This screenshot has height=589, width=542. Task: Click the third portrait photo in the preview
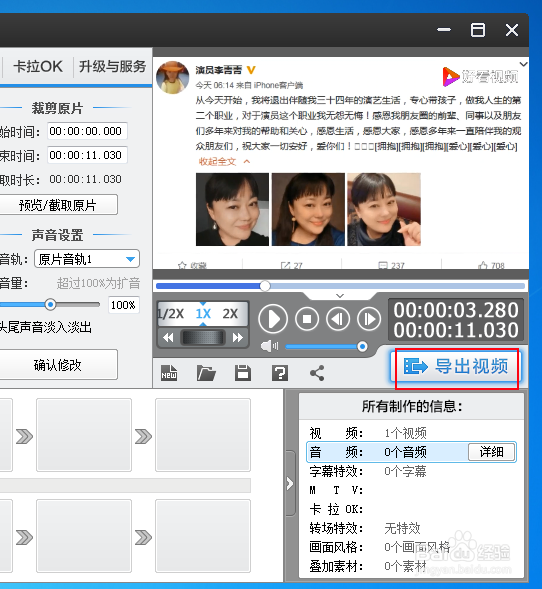pyautogui.click(x=384, y=209)
